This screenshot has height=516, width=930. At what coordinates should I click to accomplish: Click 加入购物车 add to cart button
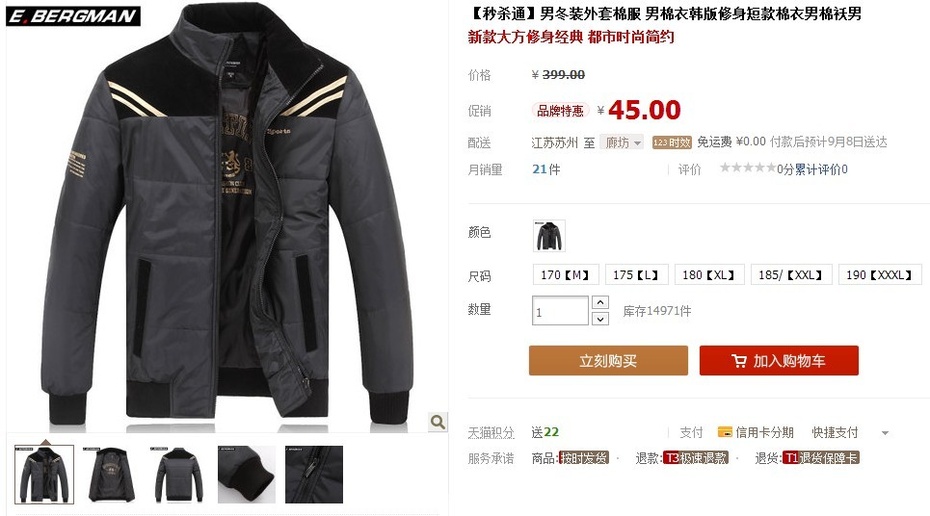(779, 361)
